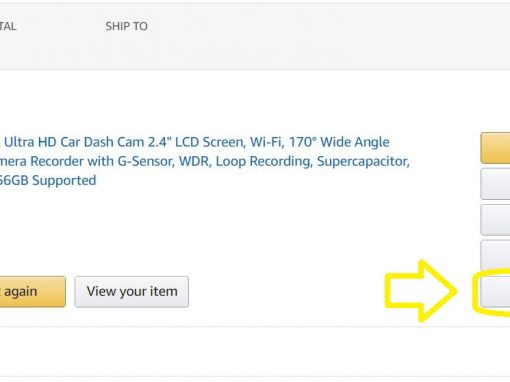
Task: Click the word Supercapacitor in the product title
Action: coord(363,162)
